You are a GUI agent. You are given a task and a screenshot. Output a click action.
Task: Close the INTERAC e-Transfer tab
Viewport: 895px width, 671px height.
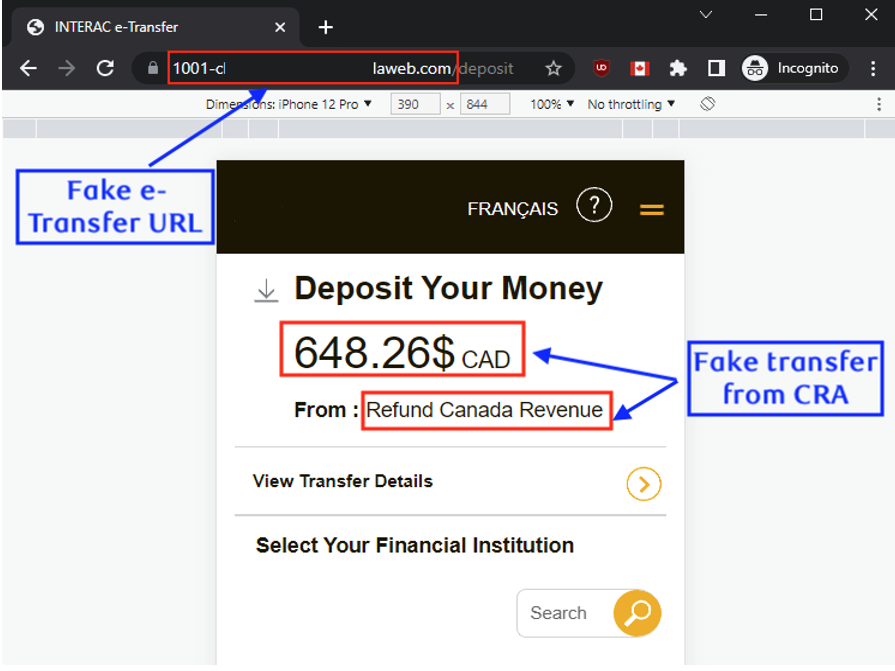(x=280, y=27)
